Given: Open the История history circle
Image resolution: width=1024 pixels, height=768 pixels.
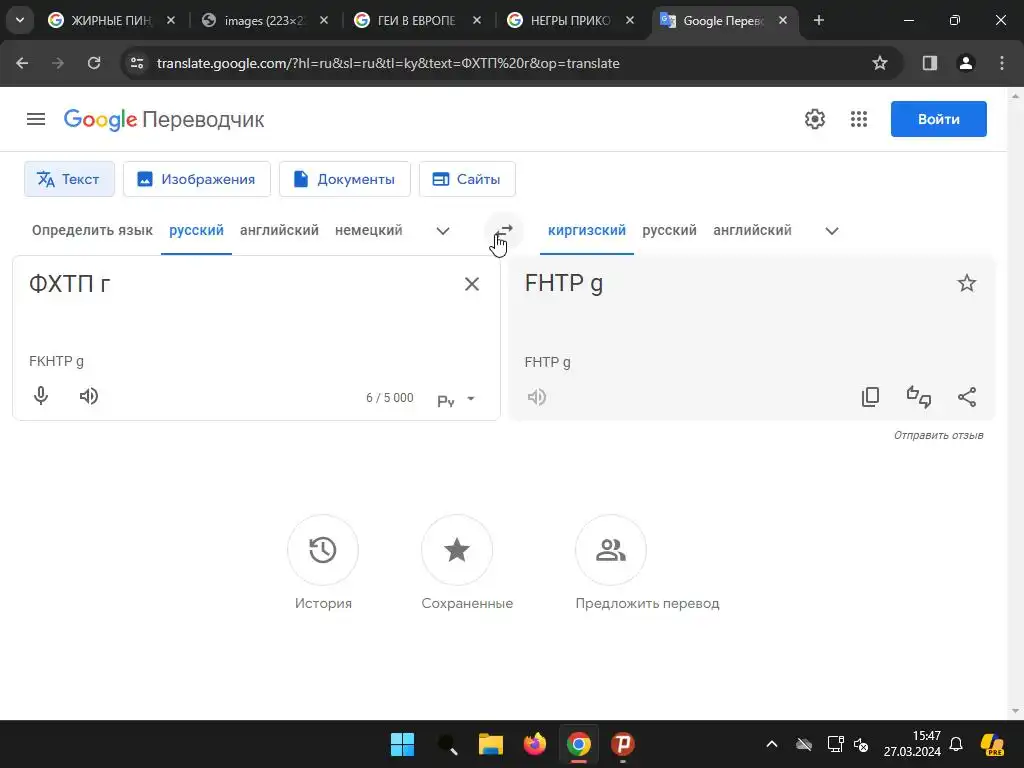Looking at the screenshot, I should [x=323, y=550].
